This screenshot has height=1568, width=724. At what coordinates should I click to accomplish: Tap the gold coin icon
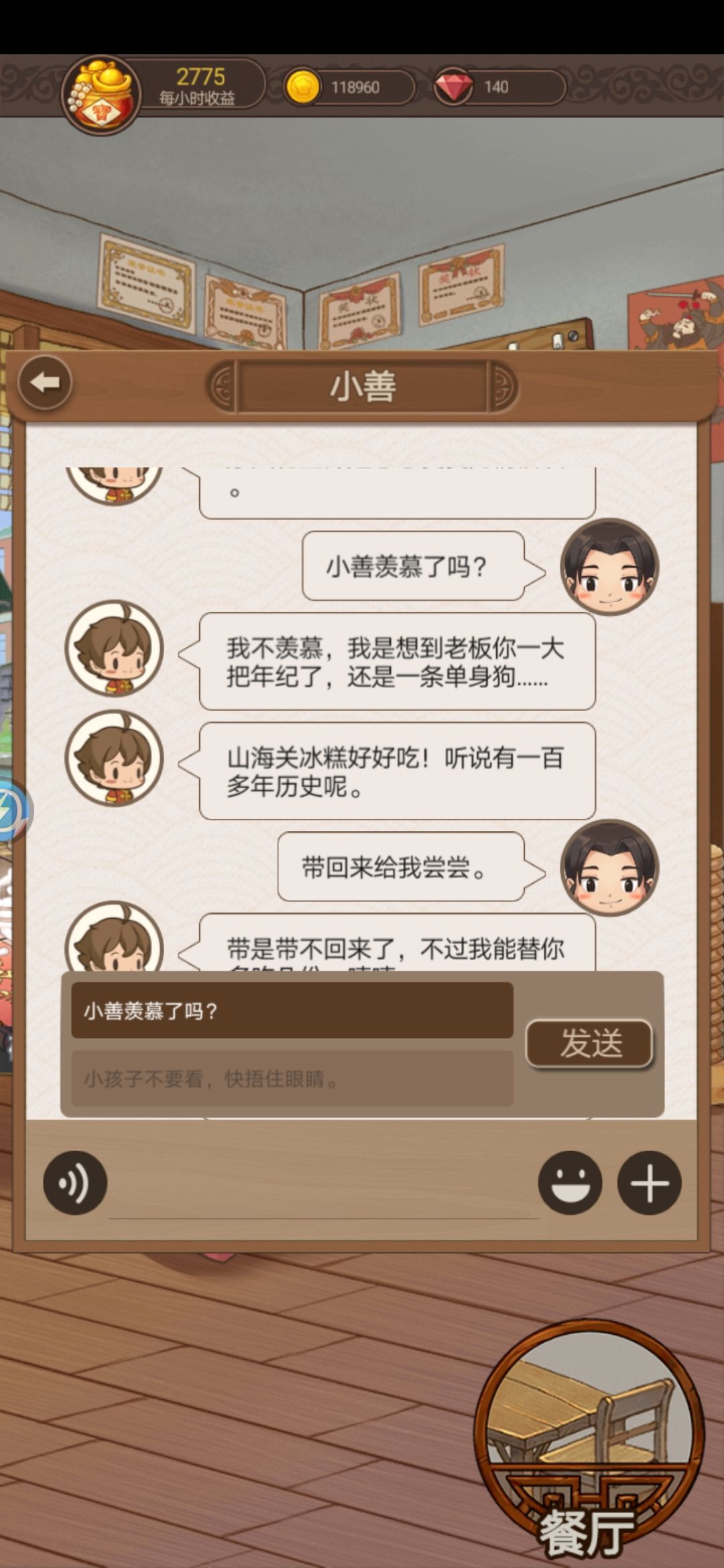[x=302, y=87]
